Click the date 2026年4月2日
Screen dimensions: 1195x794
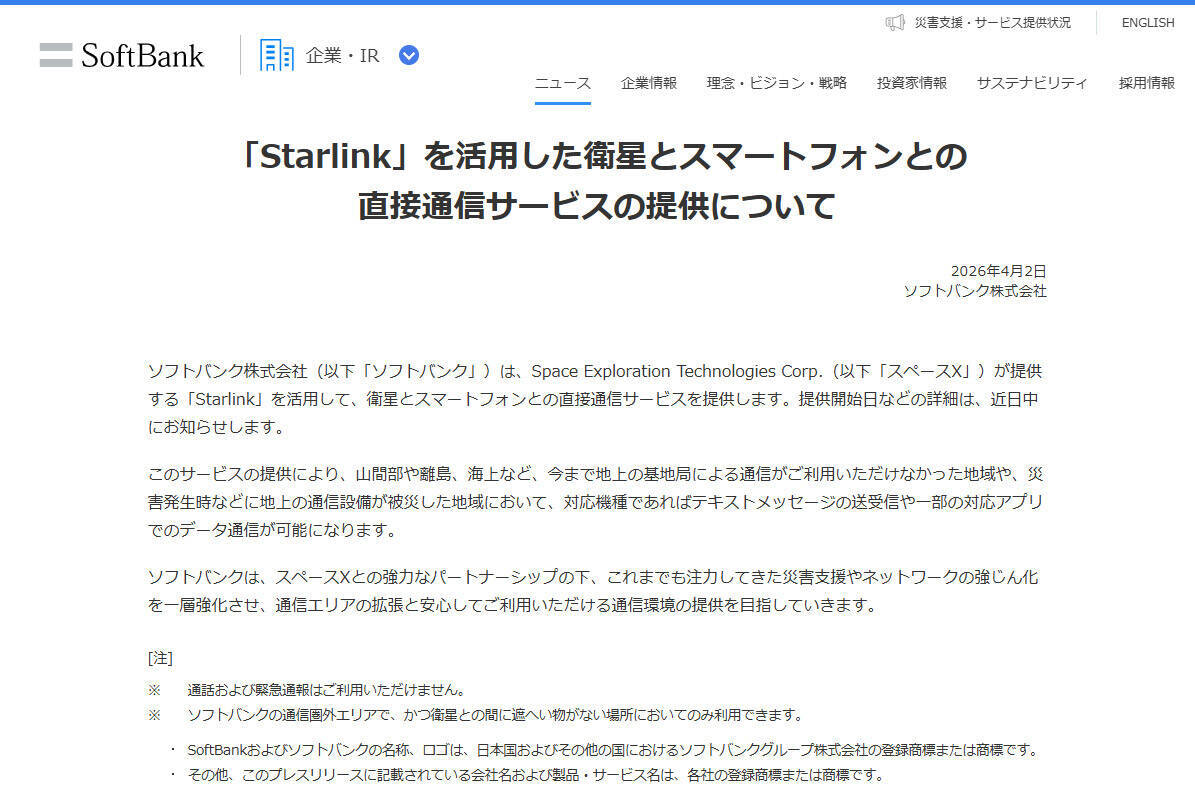point(998,271)
